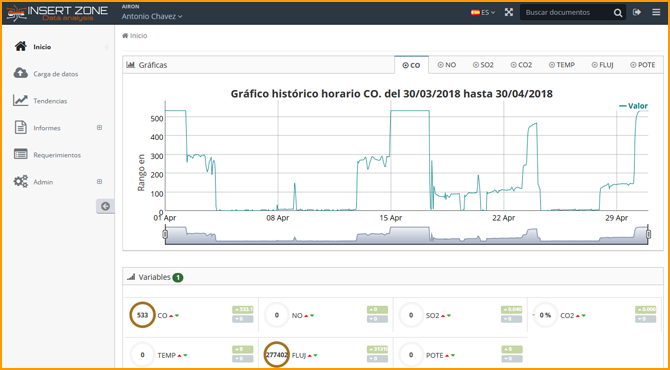Image resolution: width=670 pixels, height=370 pixels.
Task: Toggle fullscreen with the expand arrows icon
Action: tap(508, 12)
